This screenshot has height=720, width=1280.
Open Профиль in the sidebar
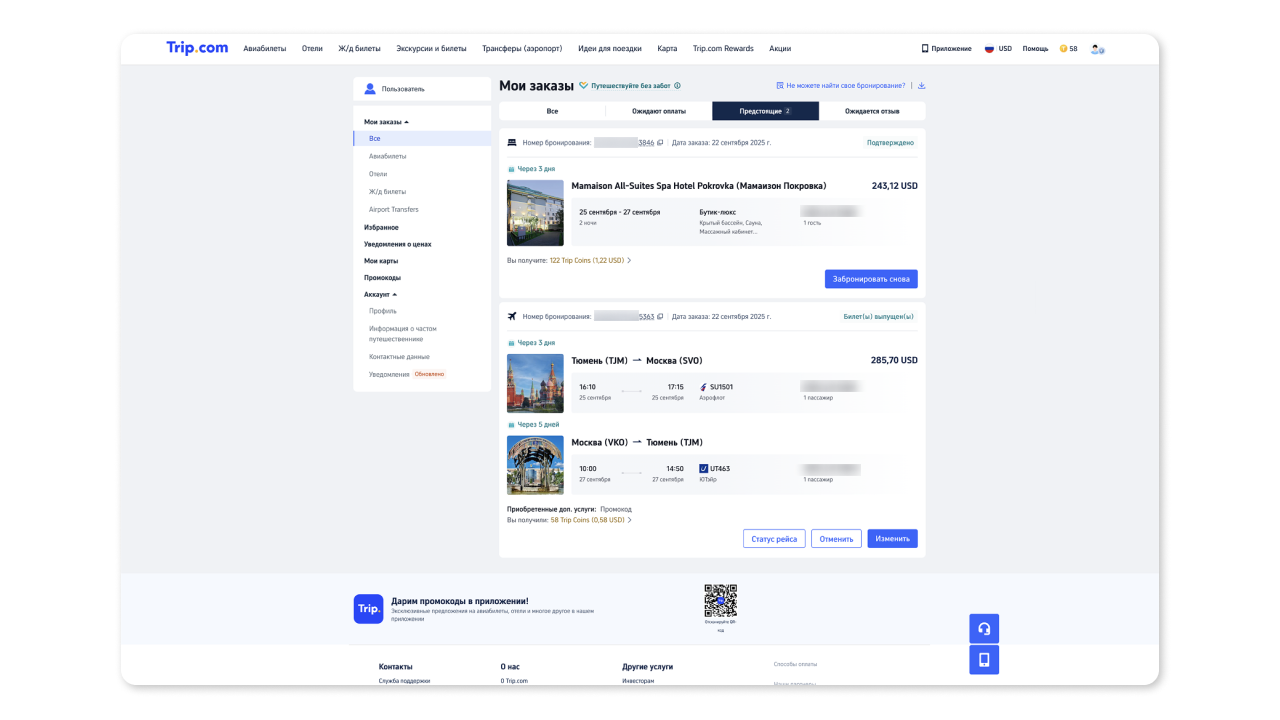point(383,311)
